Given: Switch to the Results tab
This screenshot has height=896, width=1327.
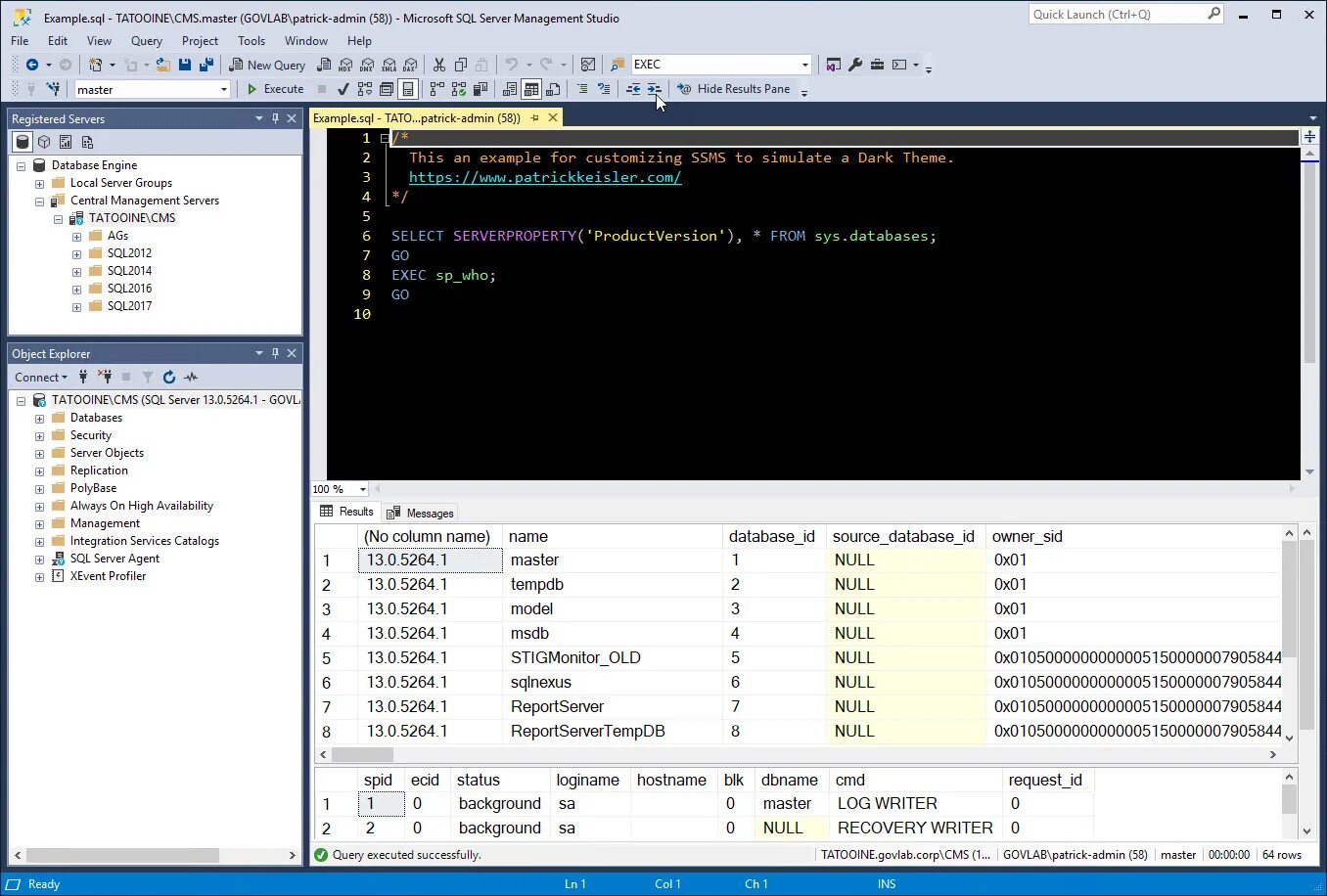Looking at the screenshot, I should [x=347, y=512].
